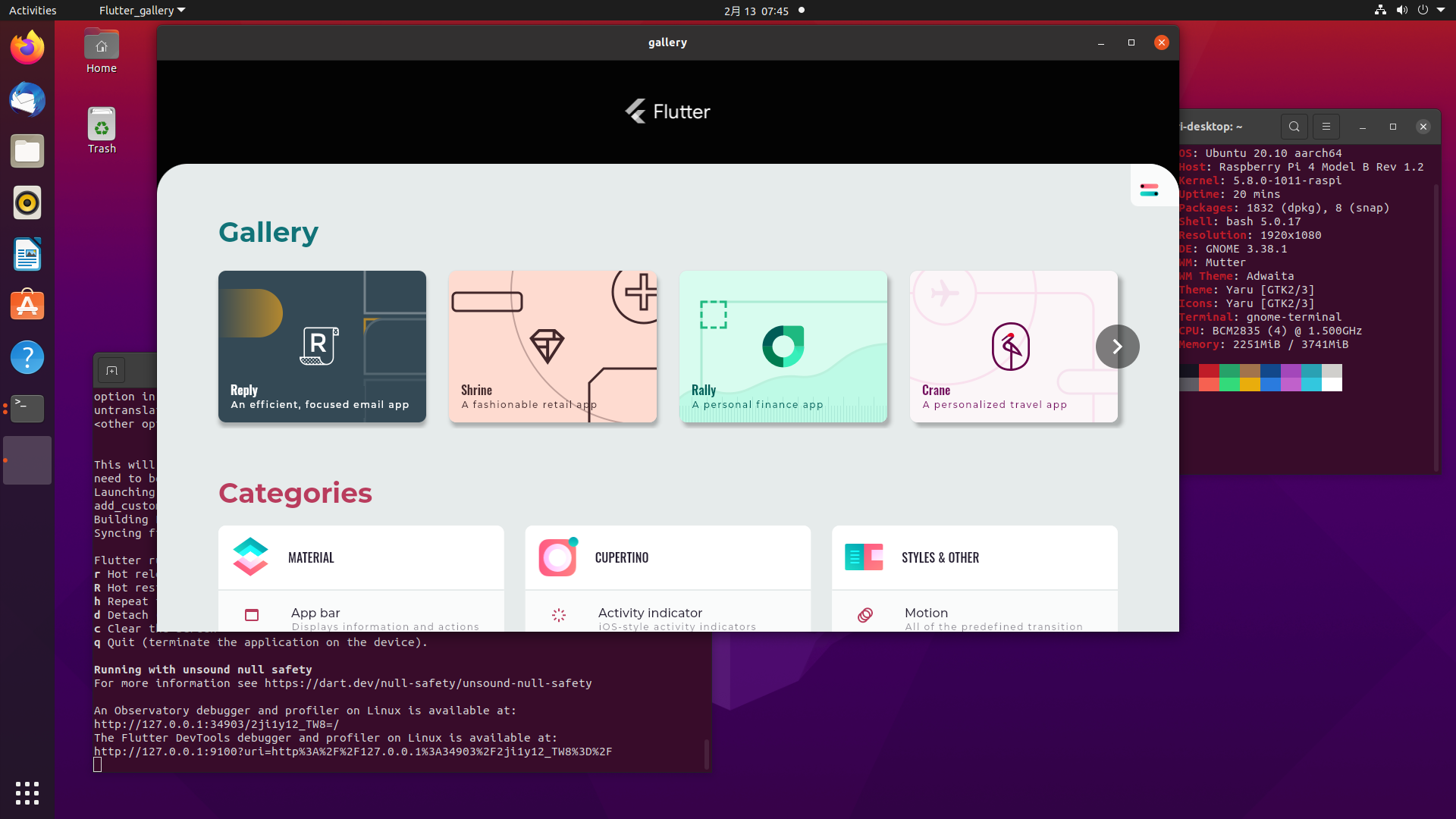Select the Cupertino category icon

pyautogui.click(x=557, y=557)
